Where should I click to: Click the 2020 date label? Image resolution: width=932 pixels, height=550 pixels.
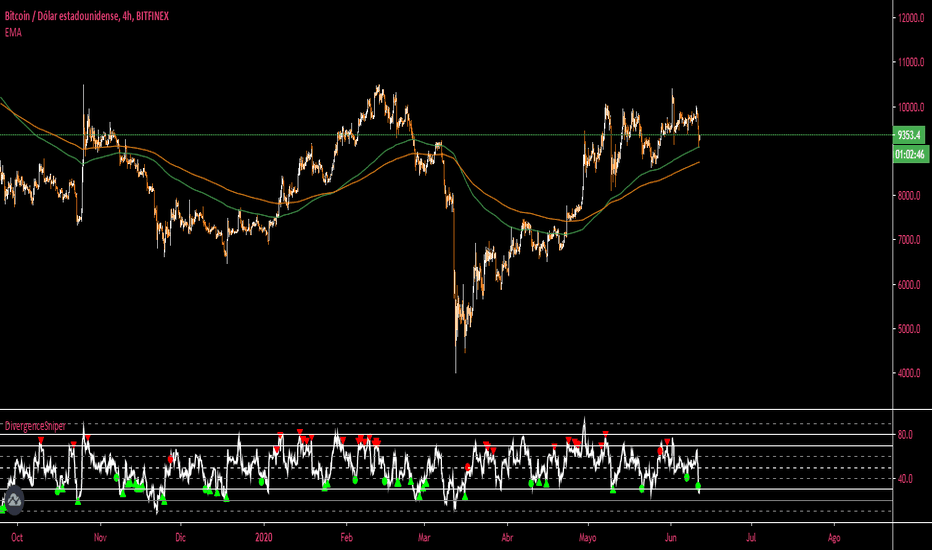[264, 538]
